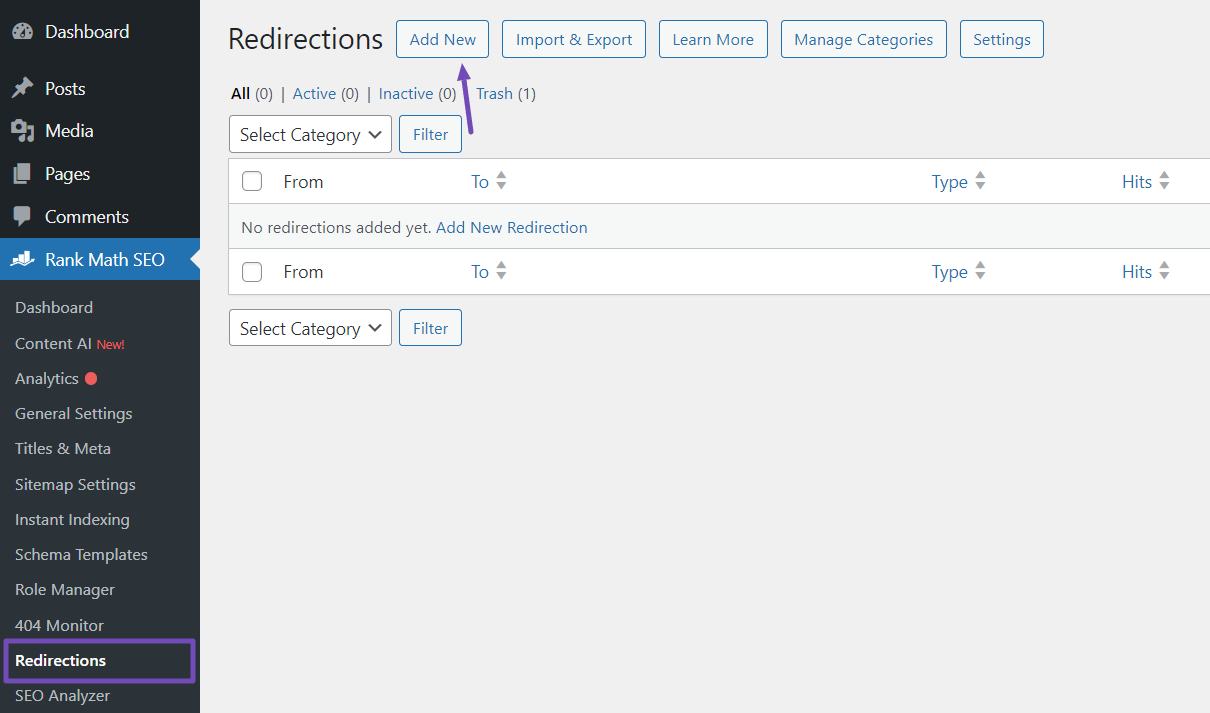Click the Add New Redirection link

(512, 228)
